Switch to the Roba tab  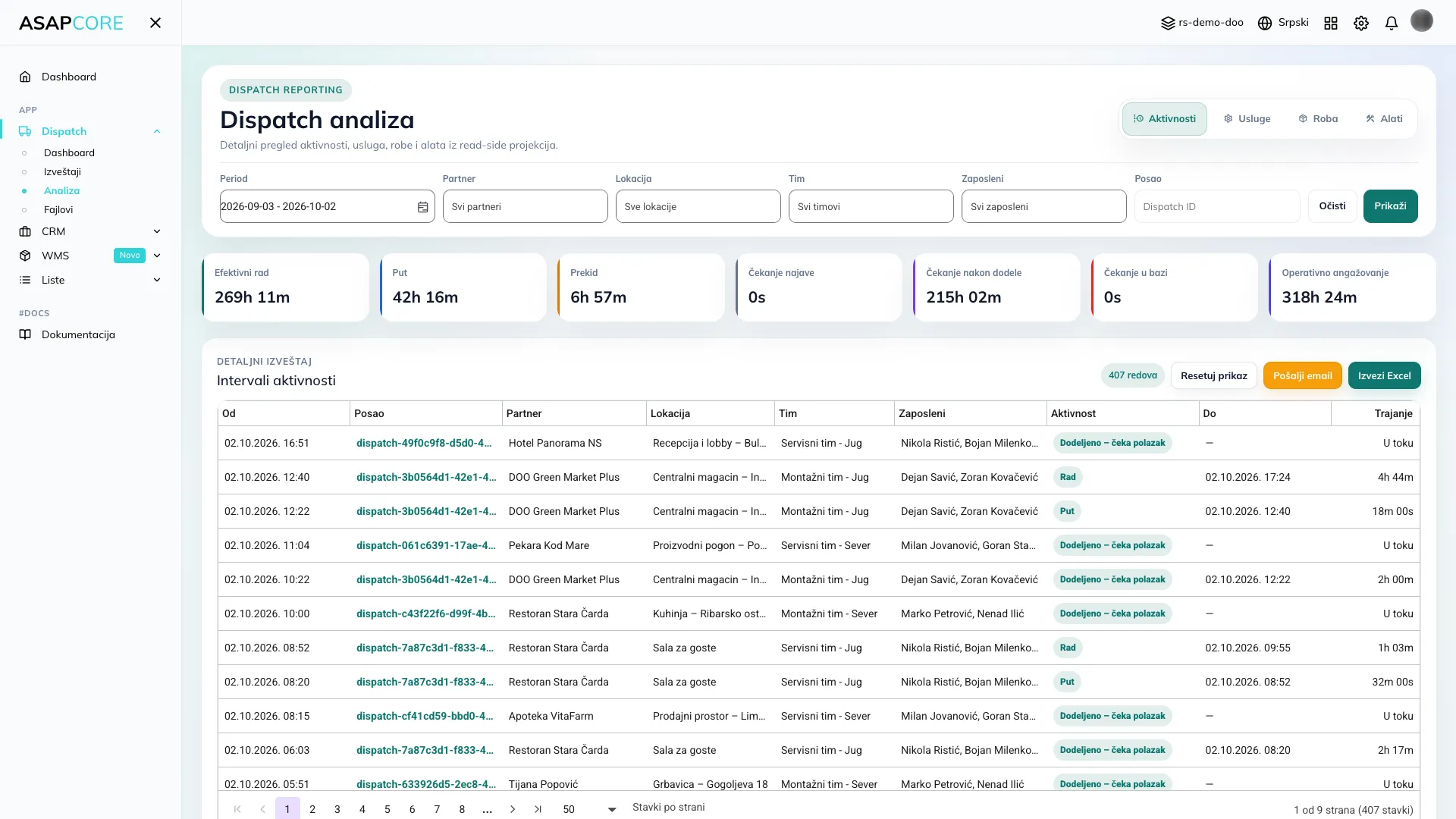1318,119
